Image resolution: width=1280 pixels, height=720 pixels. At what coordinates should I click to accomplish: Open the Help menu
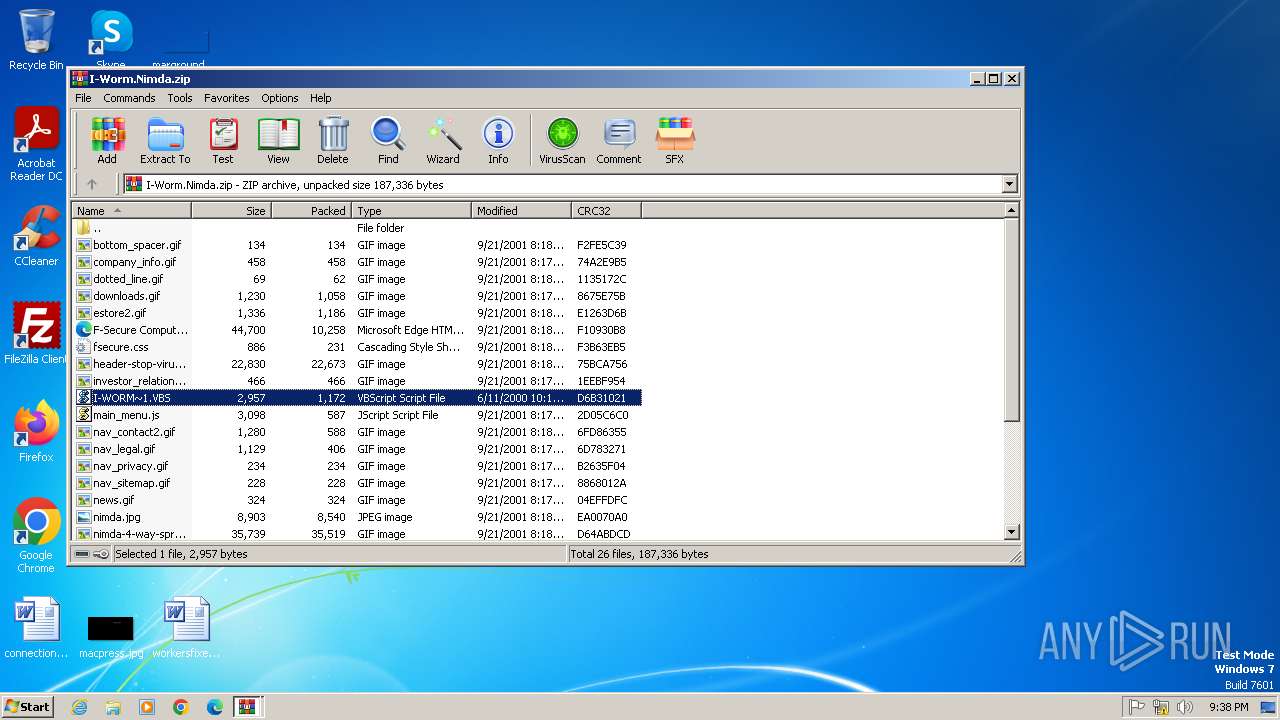click(x=320, y=98)
